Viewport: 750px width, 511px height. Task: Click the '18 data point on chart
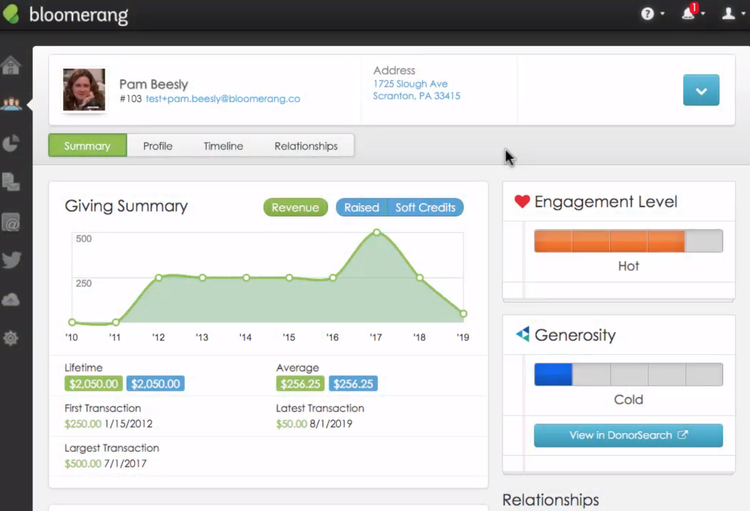[419, 278]
